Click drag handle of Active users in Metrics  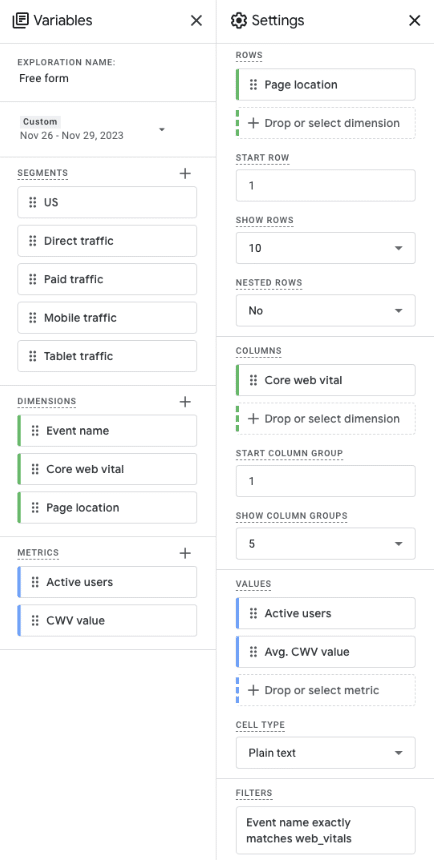pos(35,582)
